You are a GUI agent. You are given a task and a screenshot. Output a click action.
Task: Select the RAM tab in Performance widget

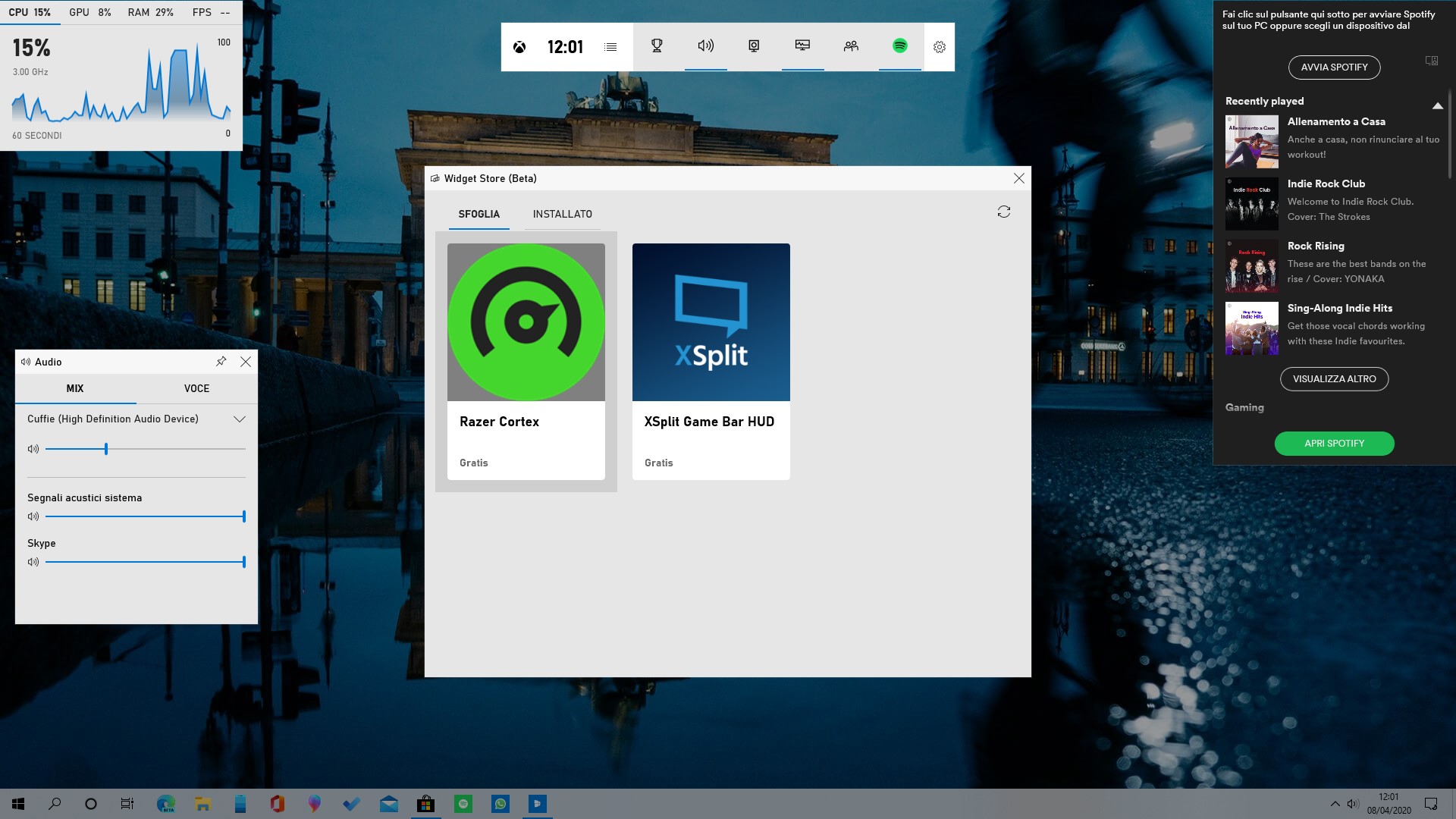[150, 12]
